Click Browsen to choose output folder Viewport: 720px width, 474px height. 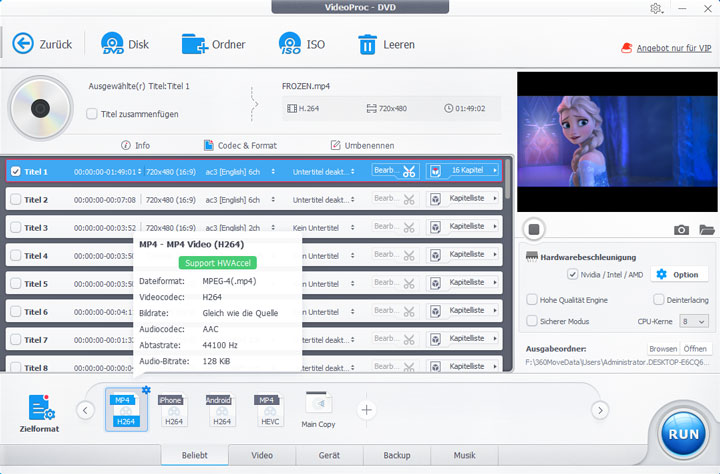pyautogui.click(x=663, y=349)
